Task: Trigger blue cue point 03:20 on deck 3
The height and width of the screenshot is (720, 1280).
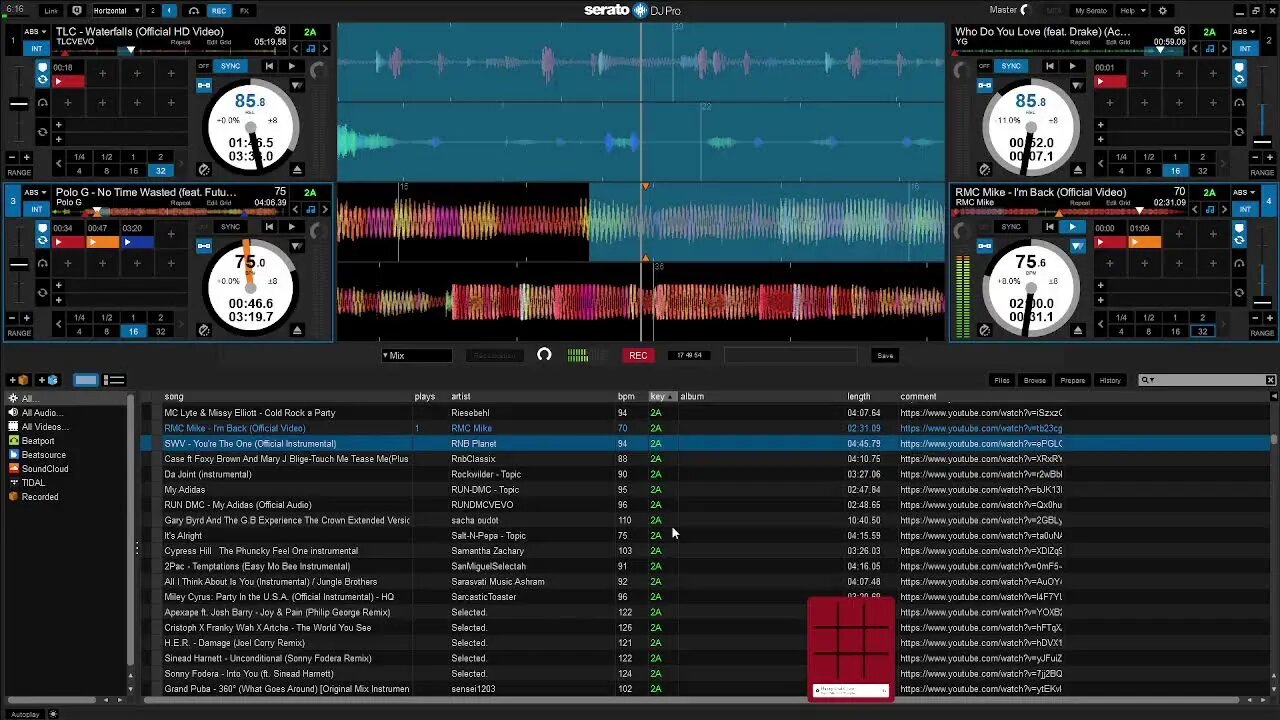Action: (x=137, y=242)
